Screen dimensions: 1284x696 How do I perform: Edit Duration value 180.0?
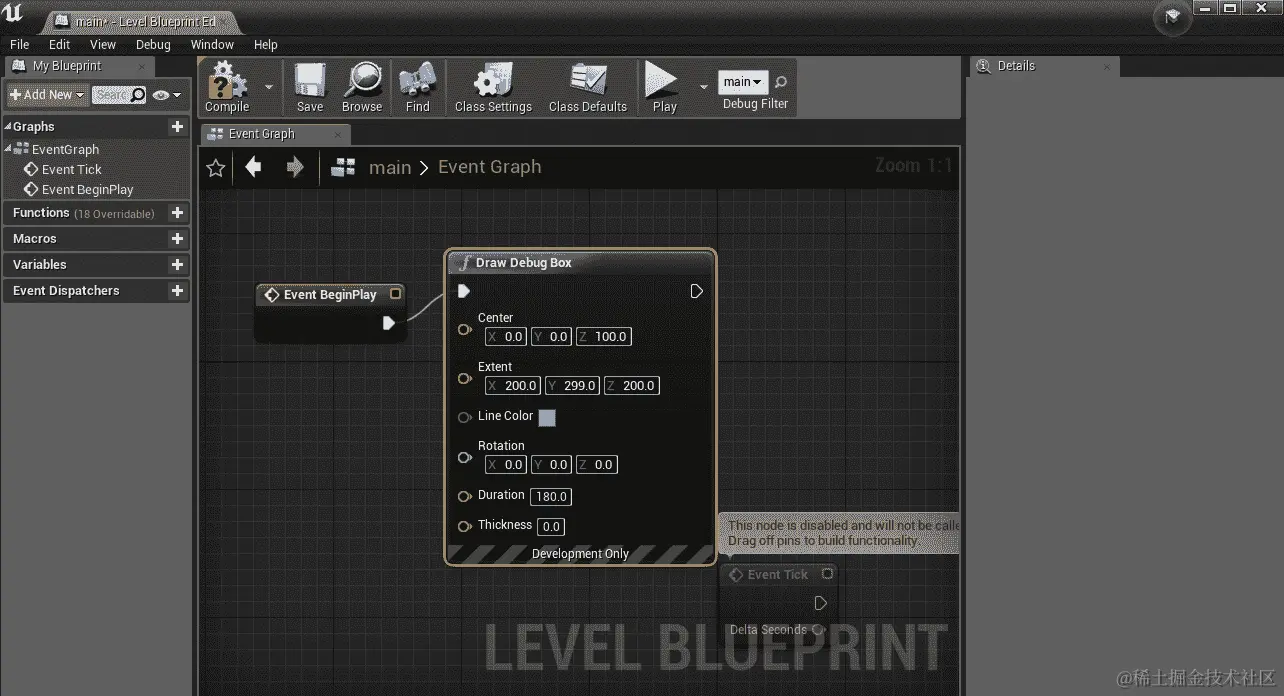(x=552, y=497)
